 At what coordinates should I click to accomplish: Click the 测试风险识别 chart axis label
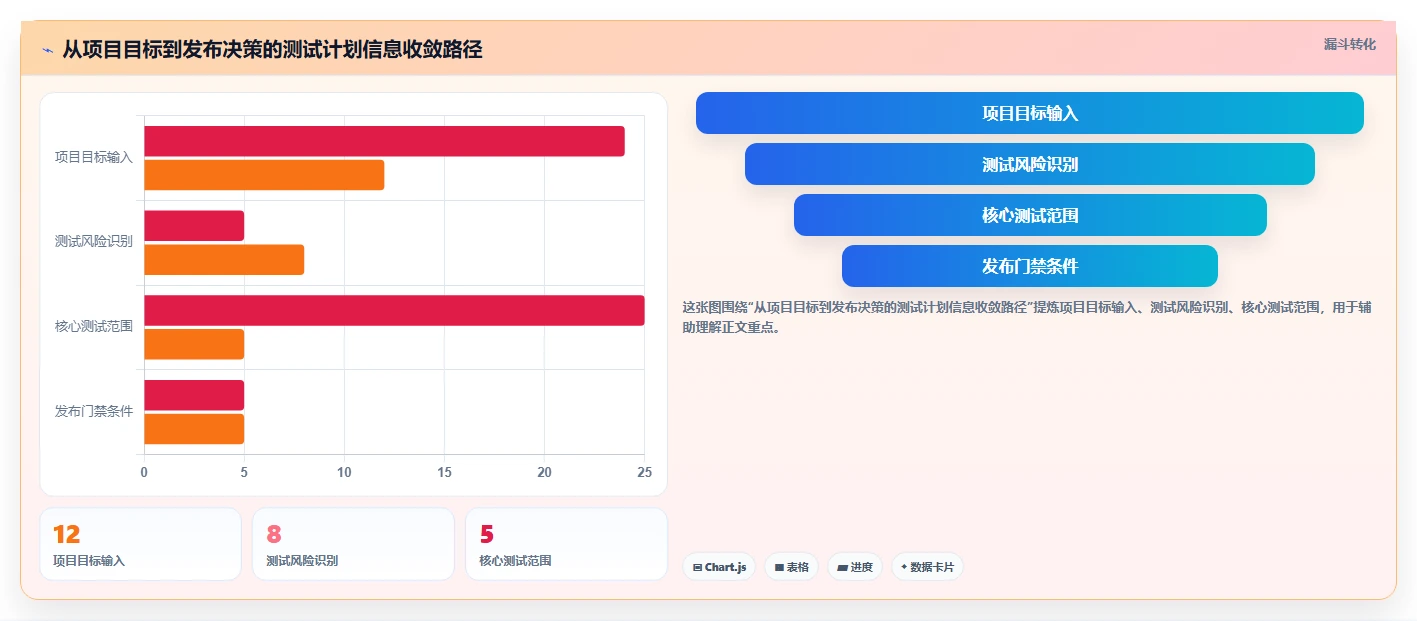point(94,242)
